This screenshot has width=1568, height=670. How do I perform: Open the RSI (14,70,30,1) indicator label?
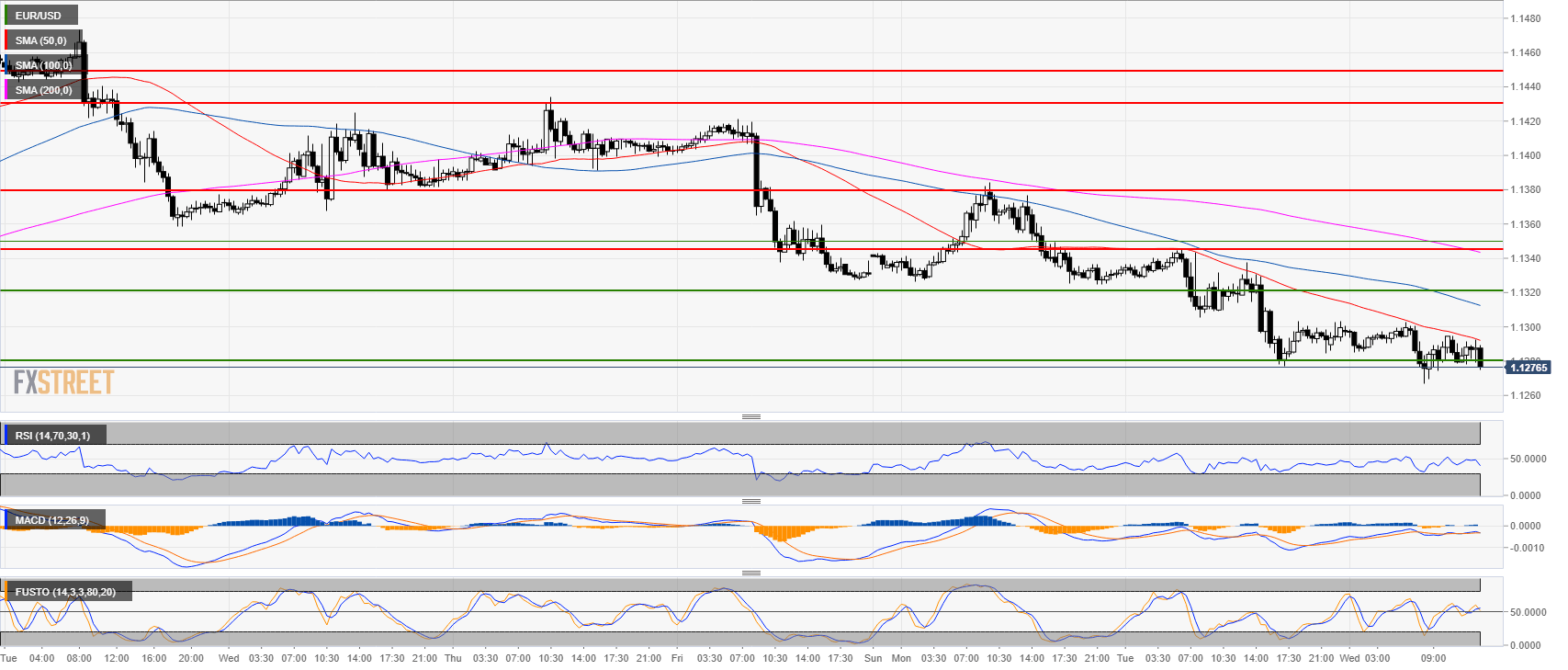point(52,436)
